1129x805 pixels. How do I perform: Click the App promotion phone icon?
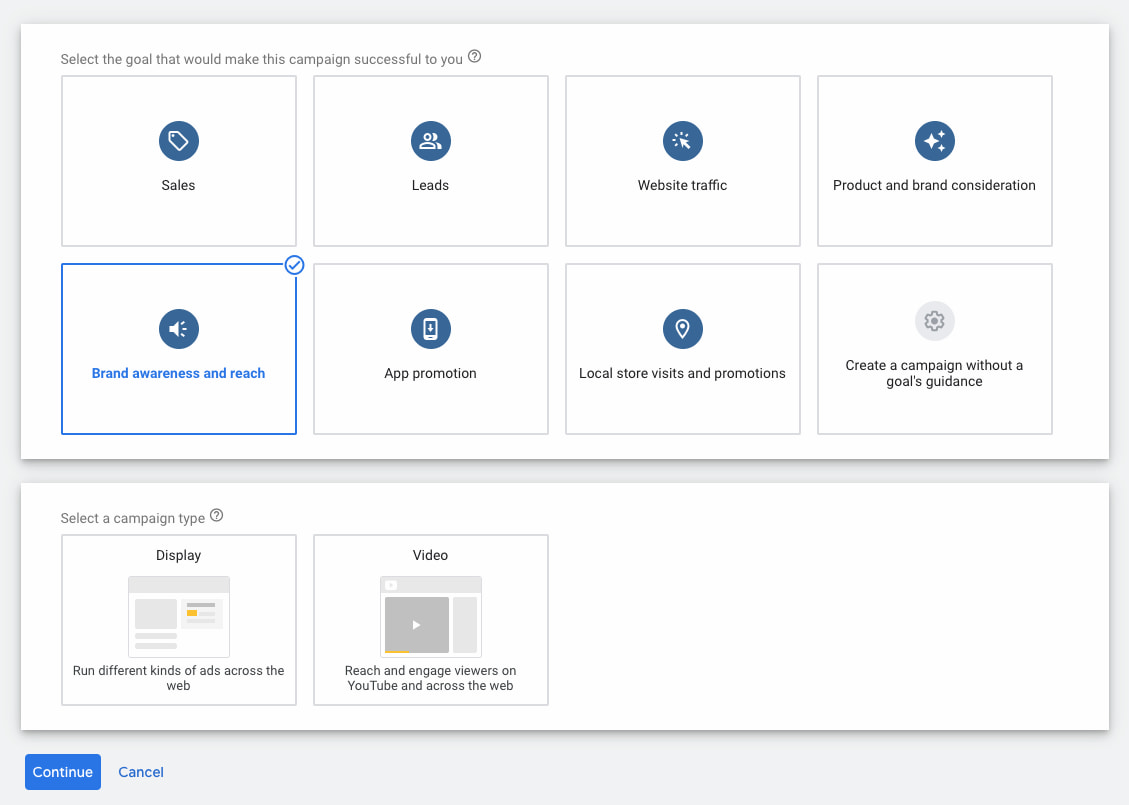tap(431, 329)
